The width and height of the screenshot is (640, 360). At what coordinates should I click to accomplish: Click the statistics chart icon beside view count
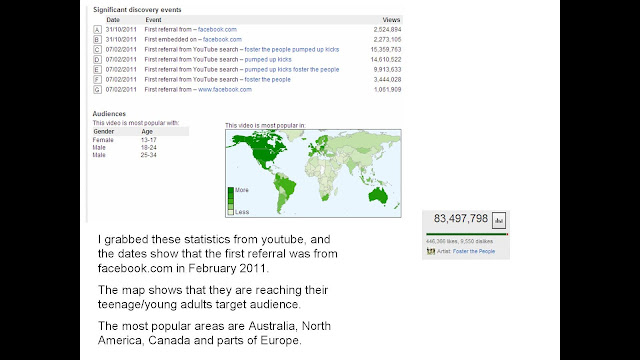pyautogui.click(x=499, y=220)
